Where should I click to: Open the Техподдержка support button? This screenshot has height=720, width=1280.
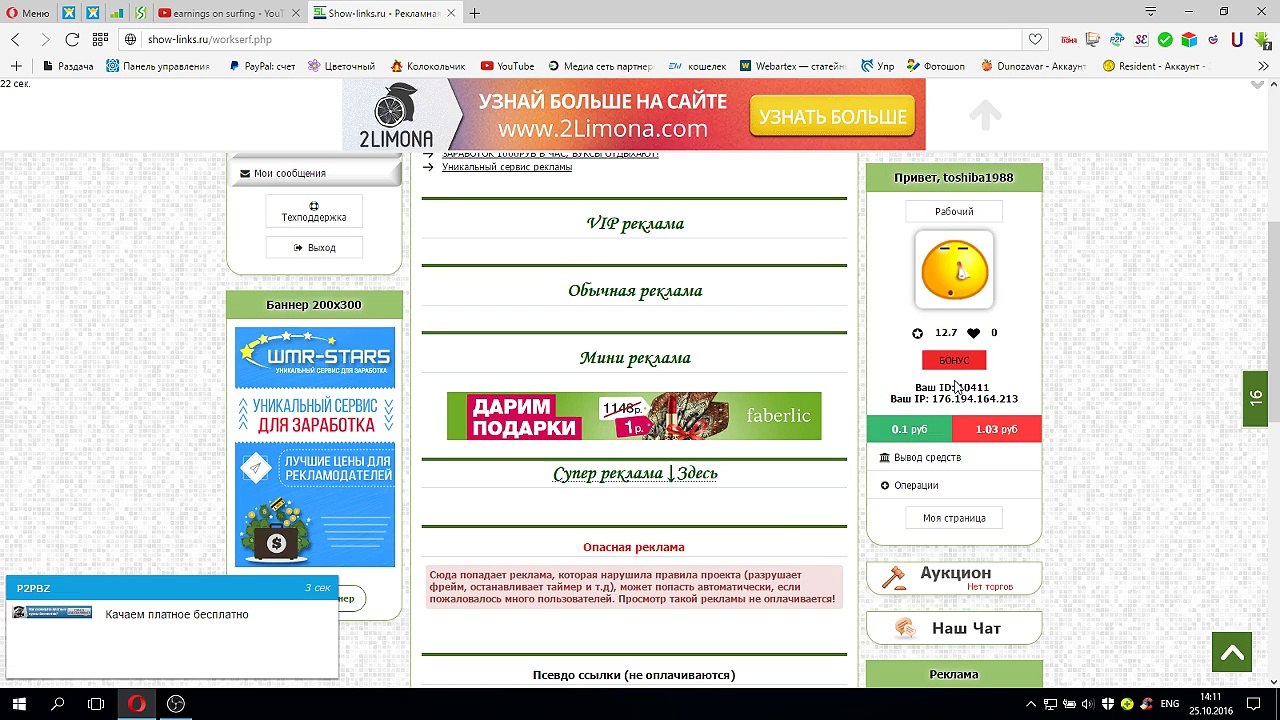[314, 211]
